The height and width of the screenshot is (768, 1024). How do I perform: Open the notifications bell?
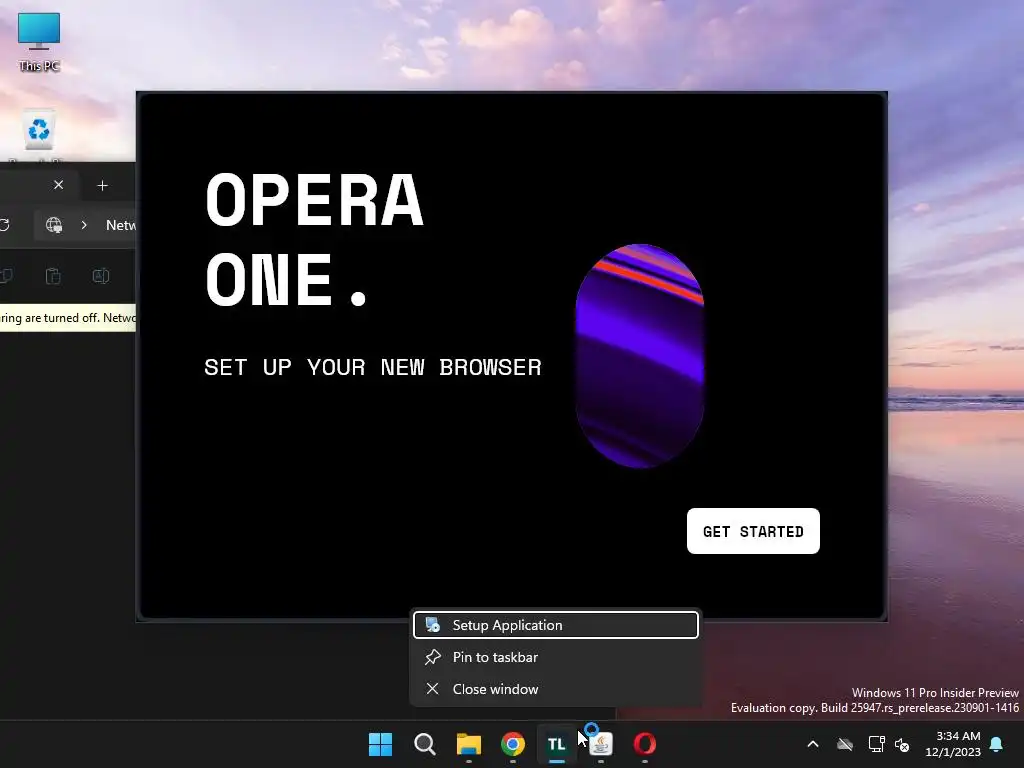997,744
